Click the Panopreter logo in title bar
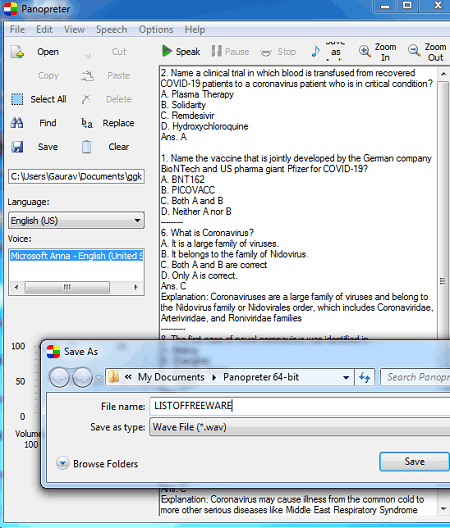This screenshot has width=450, height=528. tap(10, 8)
